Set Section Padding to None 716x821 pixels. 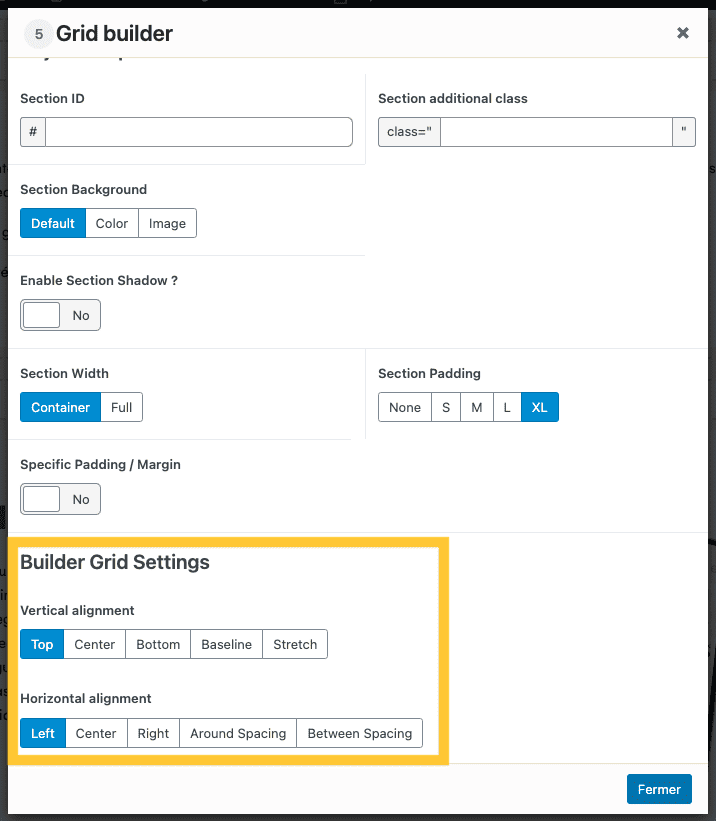405,407
